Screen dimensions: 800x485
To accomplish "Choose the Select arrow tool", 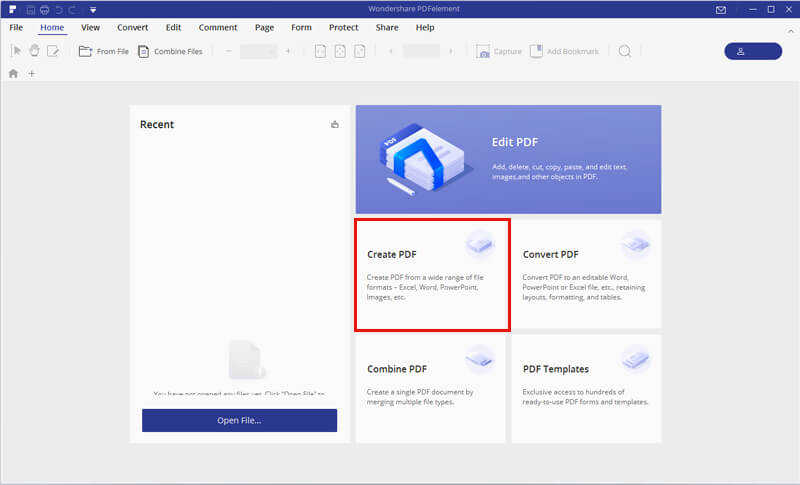I will tap(16, 51).
